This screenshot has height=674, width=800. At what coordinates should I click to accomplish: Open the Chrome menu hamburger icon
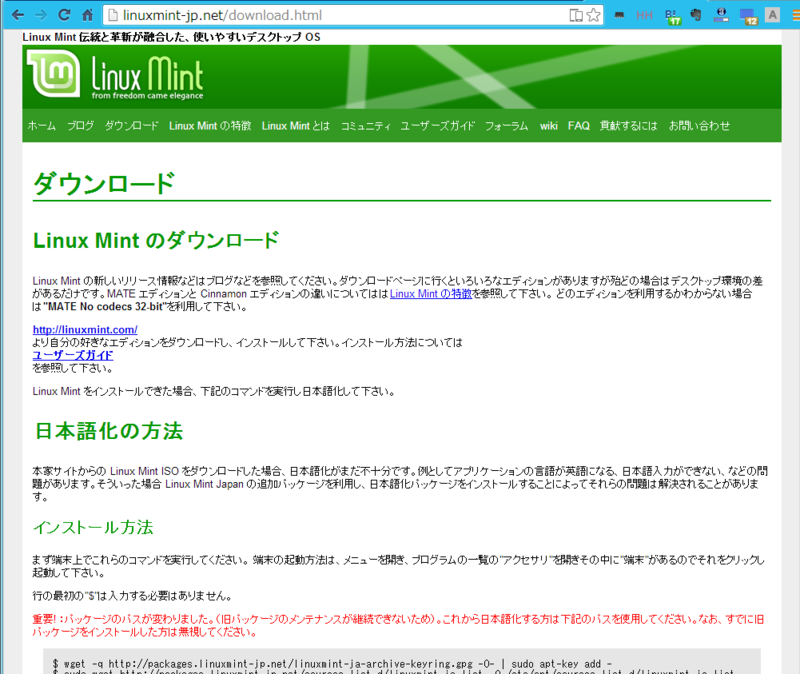[x=796, y=15]
